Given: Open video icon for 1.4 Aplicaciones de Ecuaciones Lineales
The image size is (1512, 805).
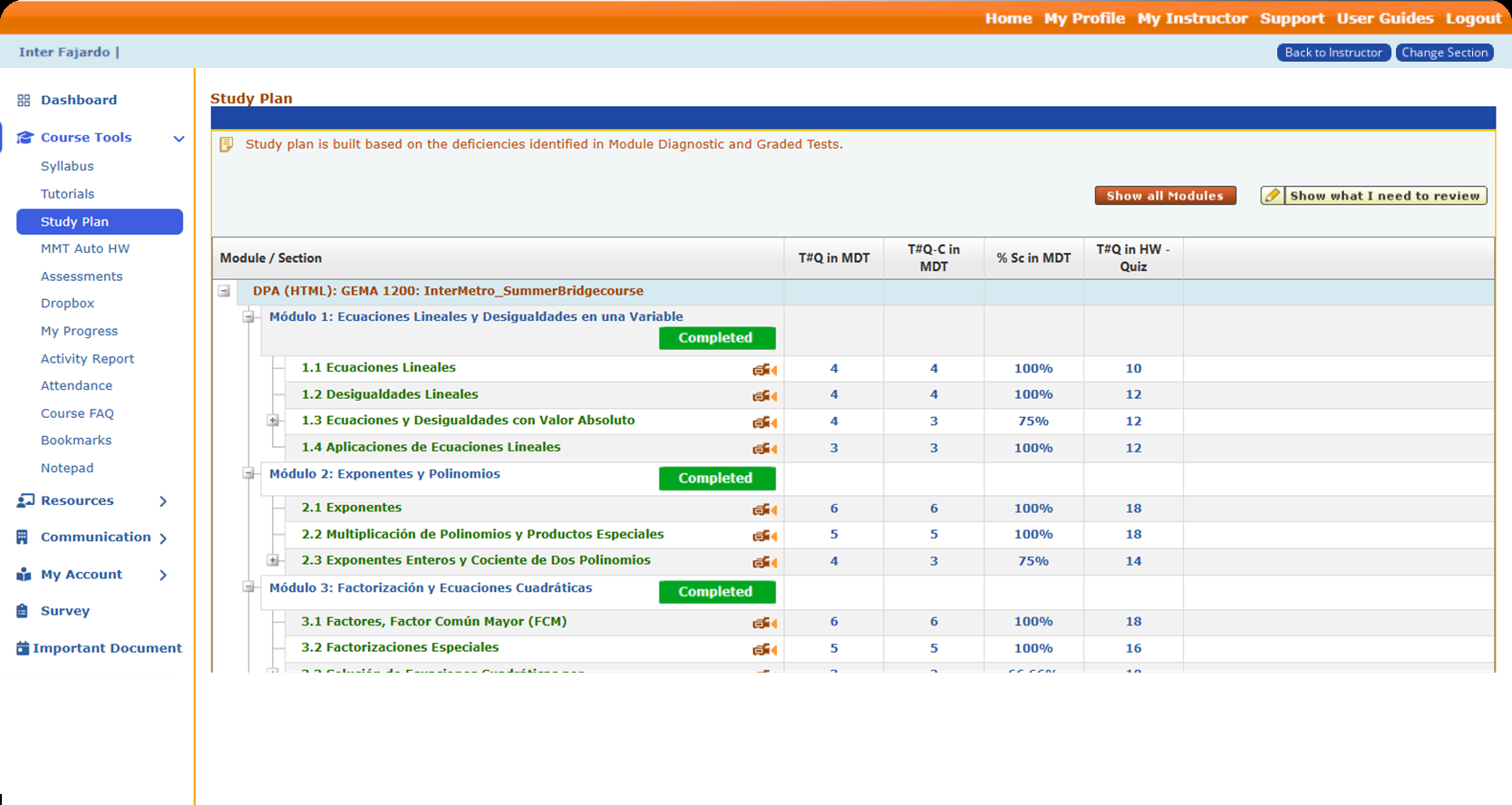Looking at the screenshot, I should (764, 449).
